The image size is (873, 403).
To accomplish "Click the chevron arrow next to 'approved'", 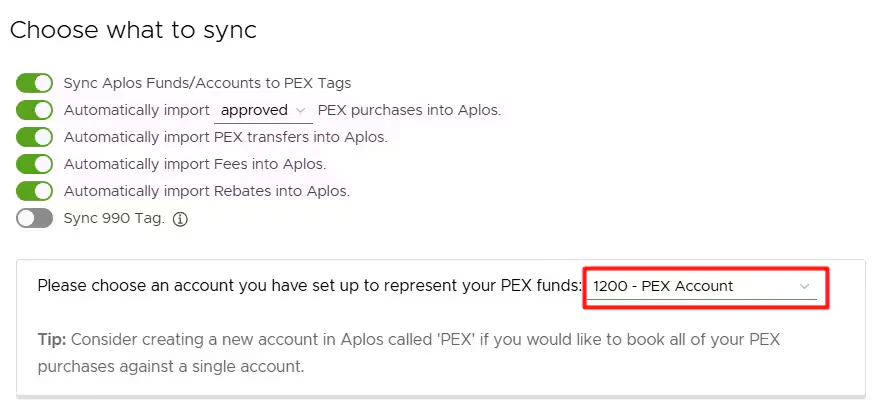I will click(300, 110).
